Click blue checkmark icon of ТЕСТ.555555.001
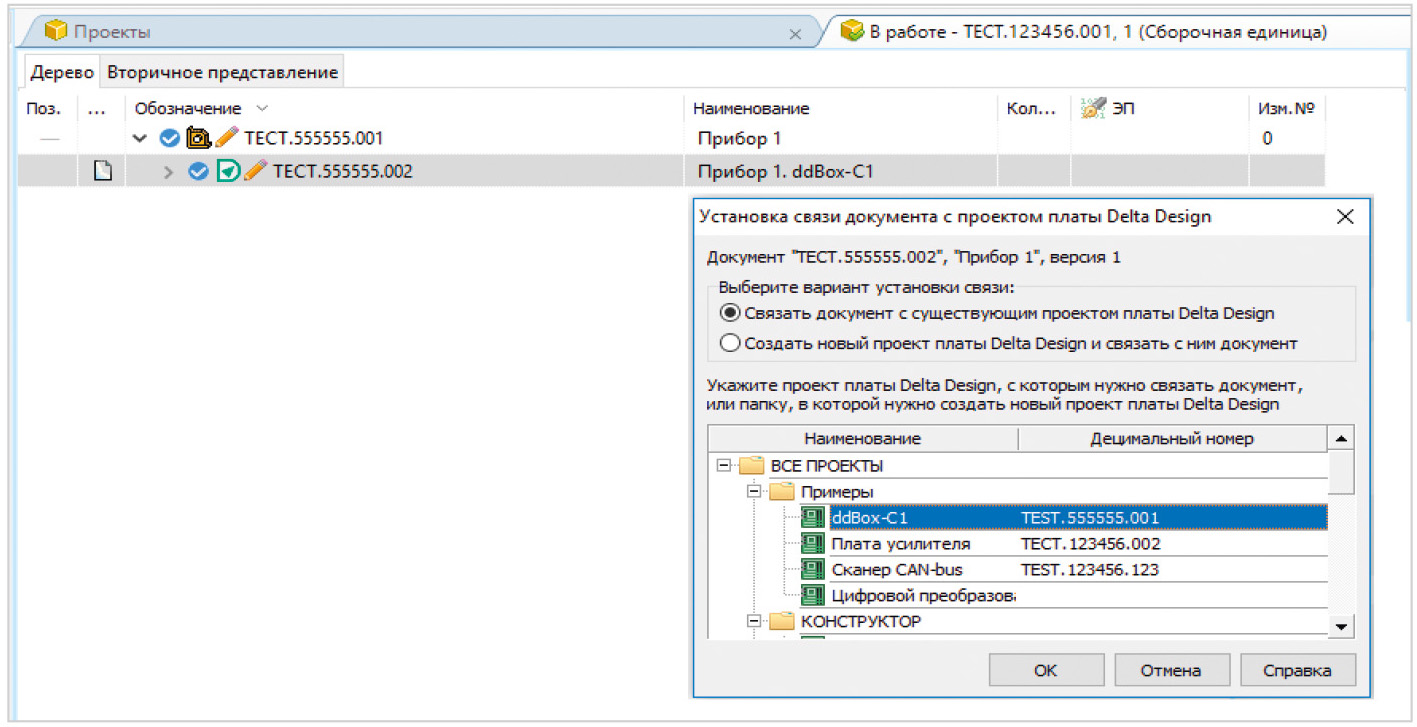 170,138
